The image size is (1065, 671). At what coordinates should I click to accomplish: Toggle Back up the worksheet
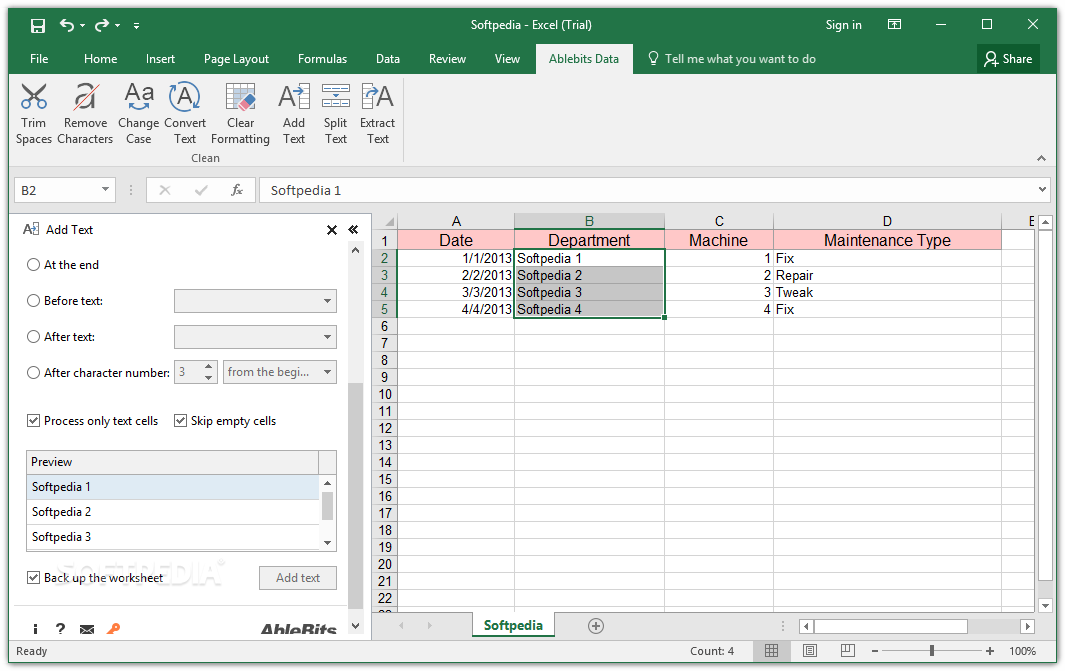(x=33, y=578)
